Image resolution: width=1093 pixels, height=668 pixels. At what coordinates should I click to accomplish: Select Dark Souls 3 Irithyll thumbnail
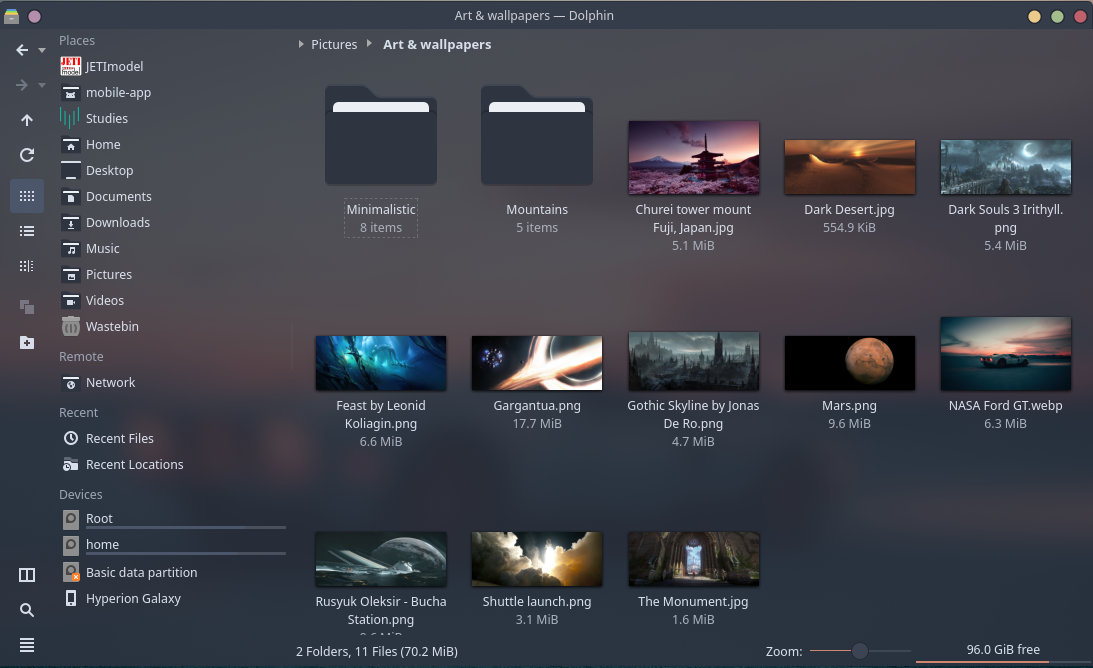click(x=1006, y=167)
